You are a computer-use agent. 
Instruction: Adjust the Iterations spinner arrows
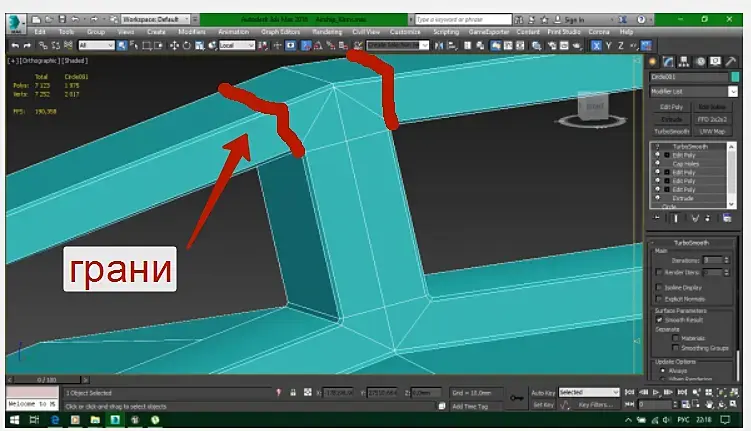727,260
